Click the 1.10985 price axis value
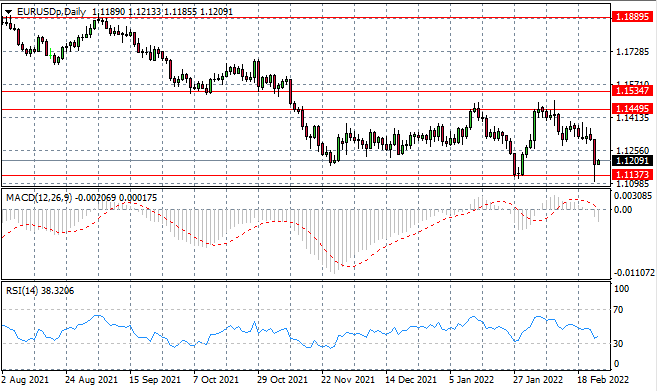The width and height of the screenshot is (658, 391). coord(632,183)
